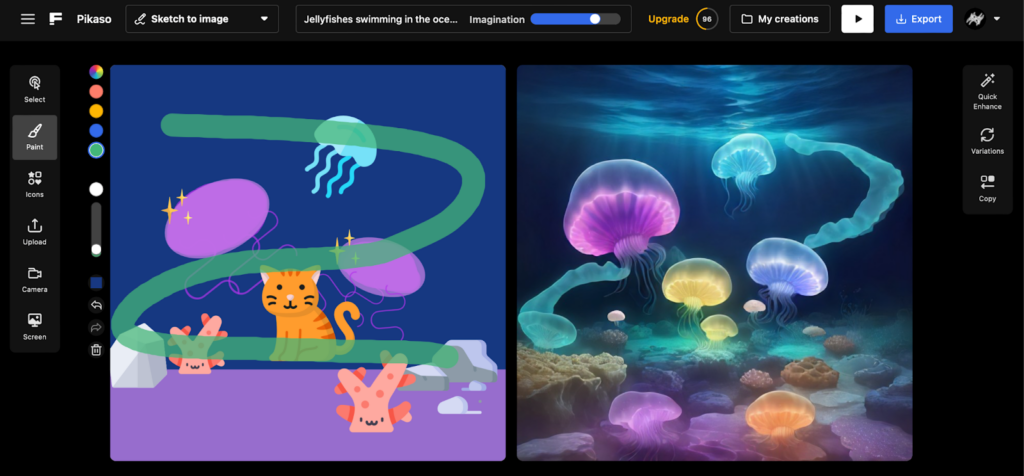Click the Quick Enhance wand icon
Viewport: 1024px width, 476px height.
coord(987,88)
